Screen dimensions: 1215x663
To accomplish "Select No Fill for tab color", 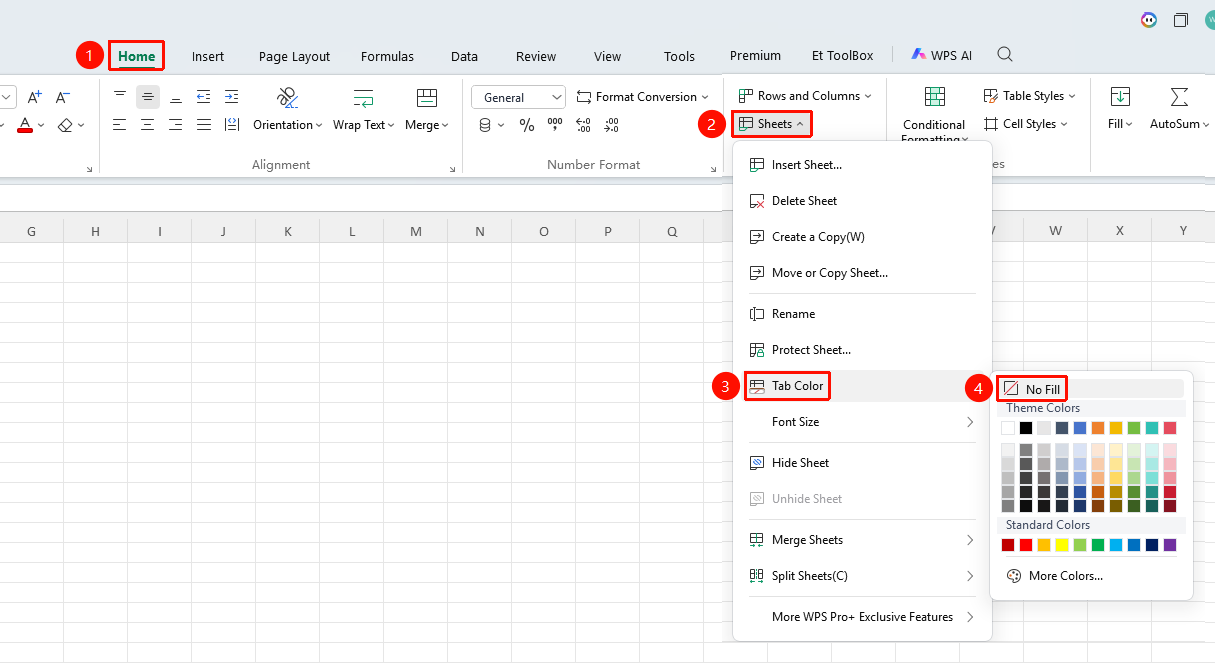I will pyautogui.click(x=1033, y=389).
